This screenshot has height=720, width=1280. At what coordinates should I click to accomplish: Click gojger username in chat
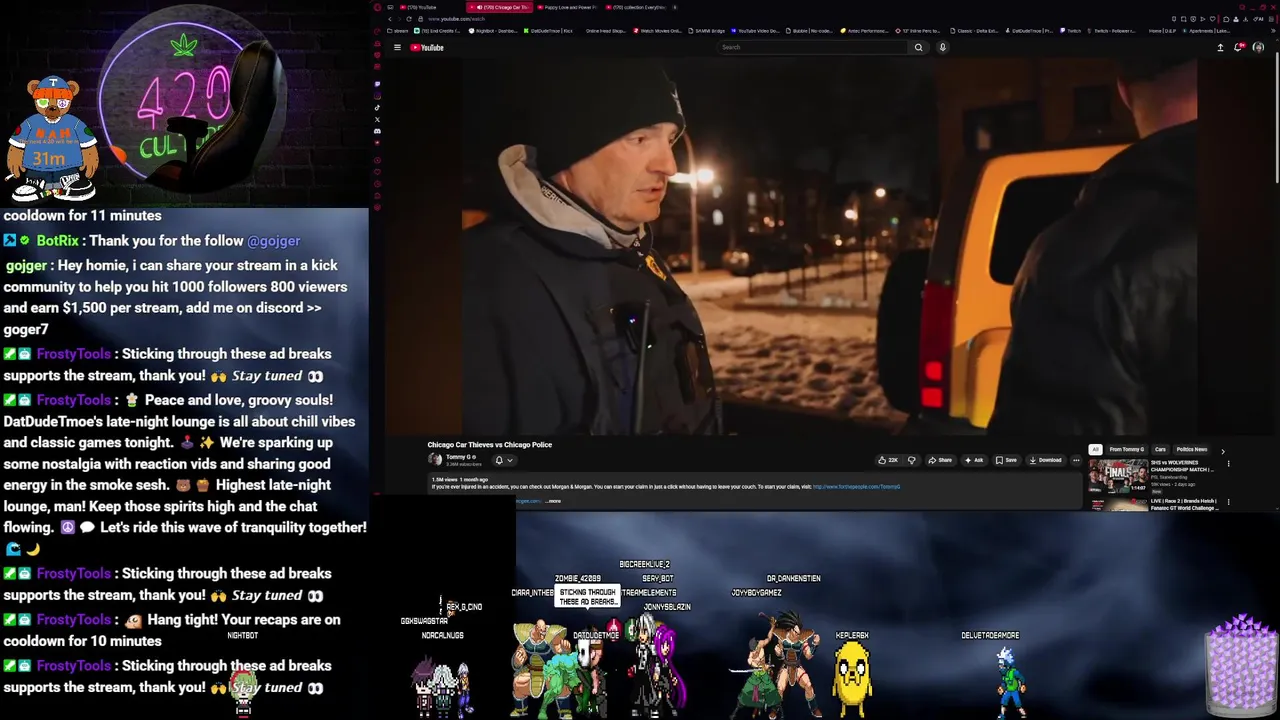coord(26,266)
